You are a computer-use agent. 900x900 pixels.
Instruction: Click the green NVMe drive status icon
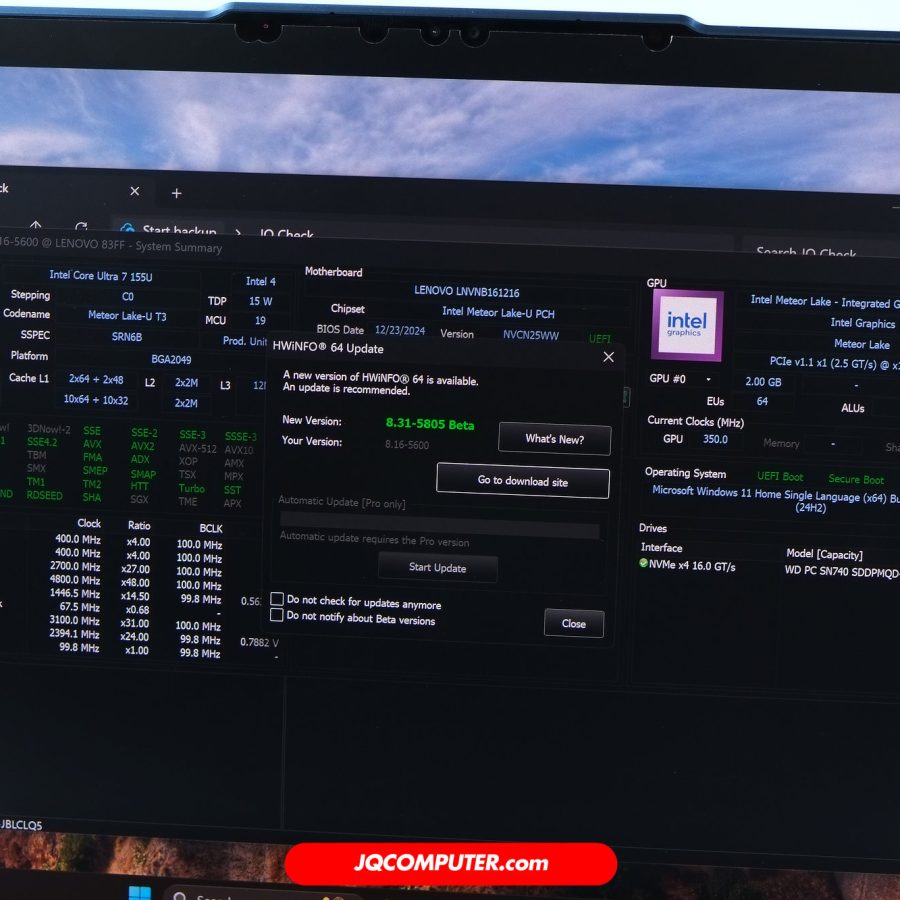pyautogui.click(x=643, y=563)
